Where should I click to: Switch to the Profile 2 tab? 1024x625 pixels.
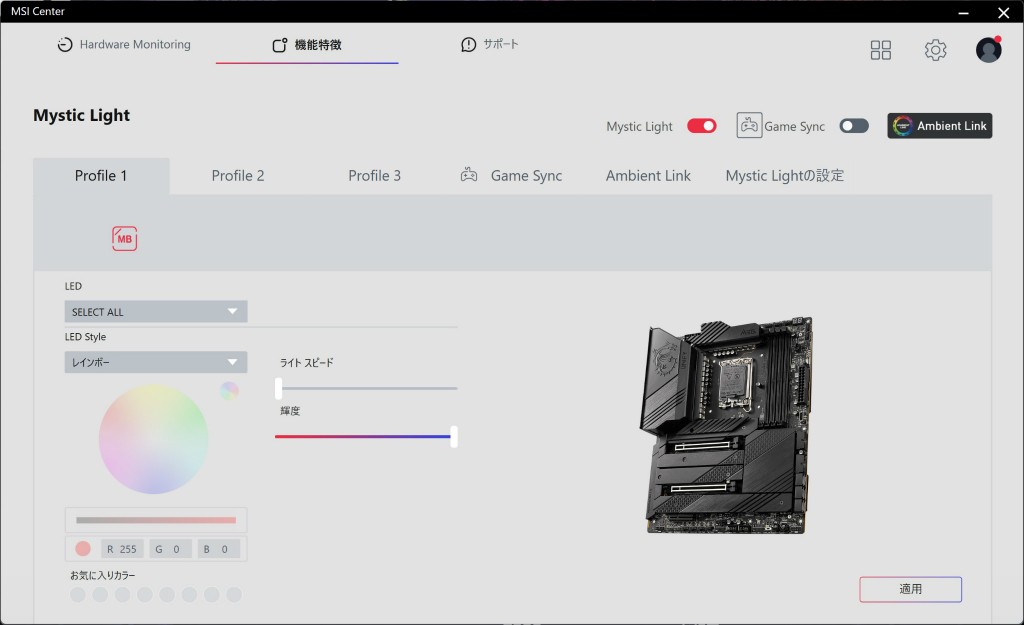click(238, 176)
